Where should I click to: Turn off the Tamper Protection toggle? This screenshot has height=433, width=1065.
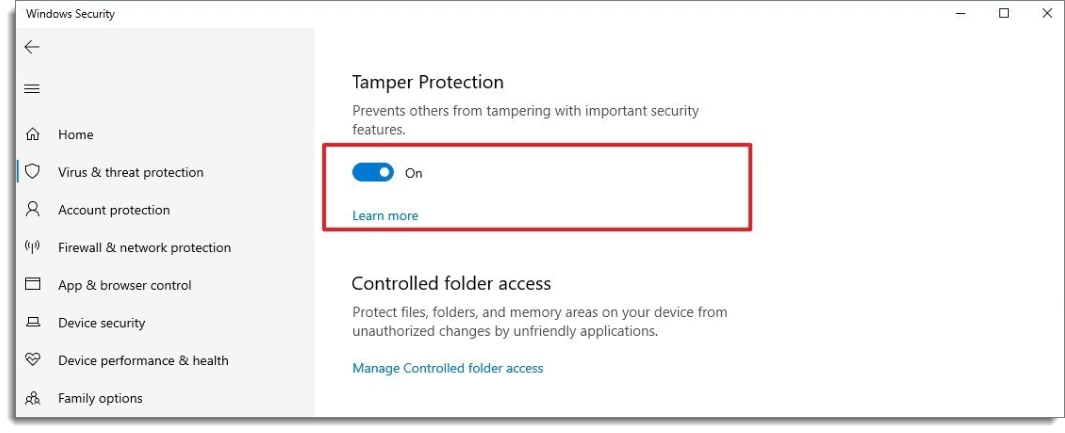point(373,173)
